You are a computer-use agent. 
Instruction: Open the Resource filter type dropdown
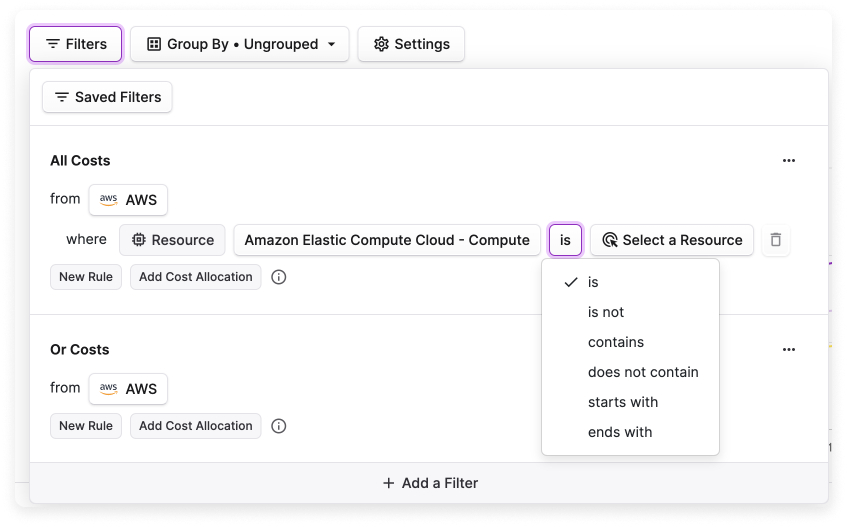pyautogui.click(x=172, y=240)
